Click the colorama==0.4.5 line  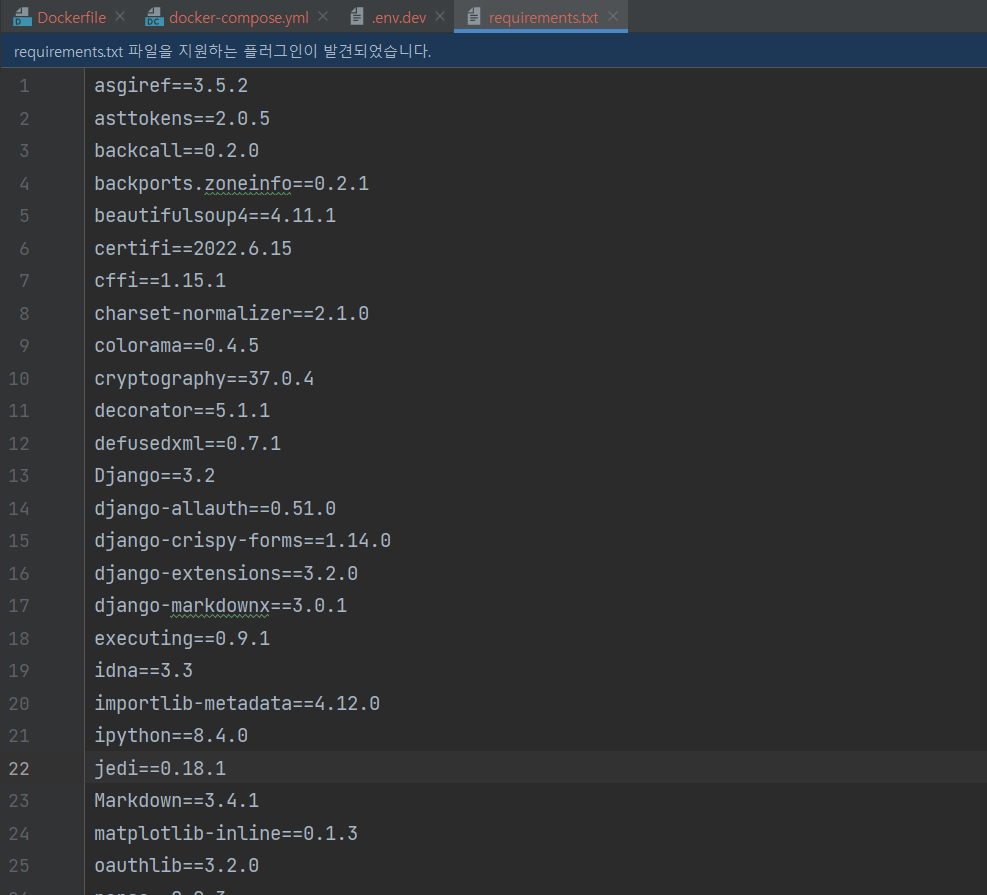(176, 346)
